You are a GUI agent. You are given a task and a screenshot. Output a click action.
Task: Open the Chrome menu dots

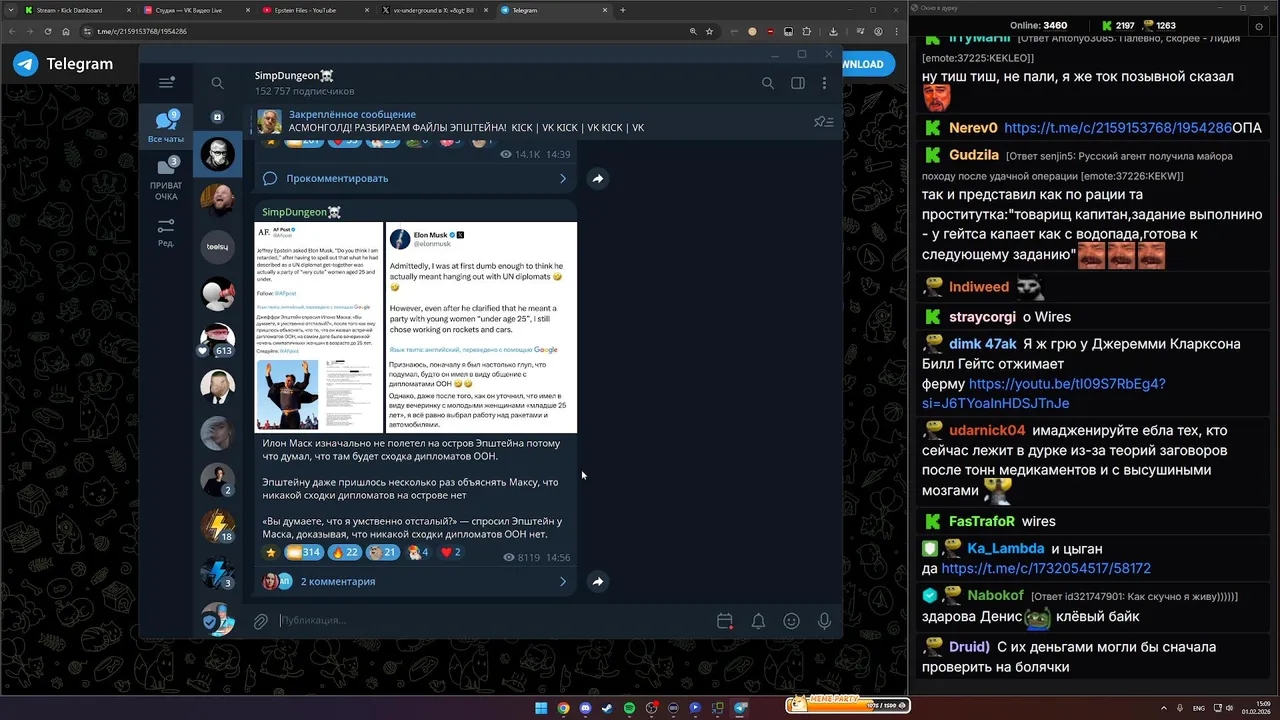click(x=895, y=31)
